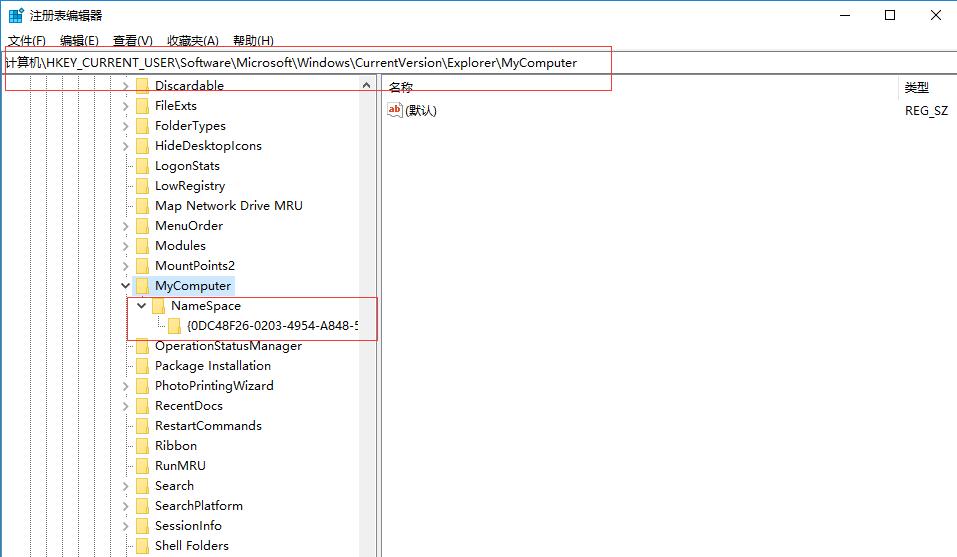Viewport: 957px width, 557px height.
Task: Click the folder icon next to RecentDocs
Action: pos(142,406)
